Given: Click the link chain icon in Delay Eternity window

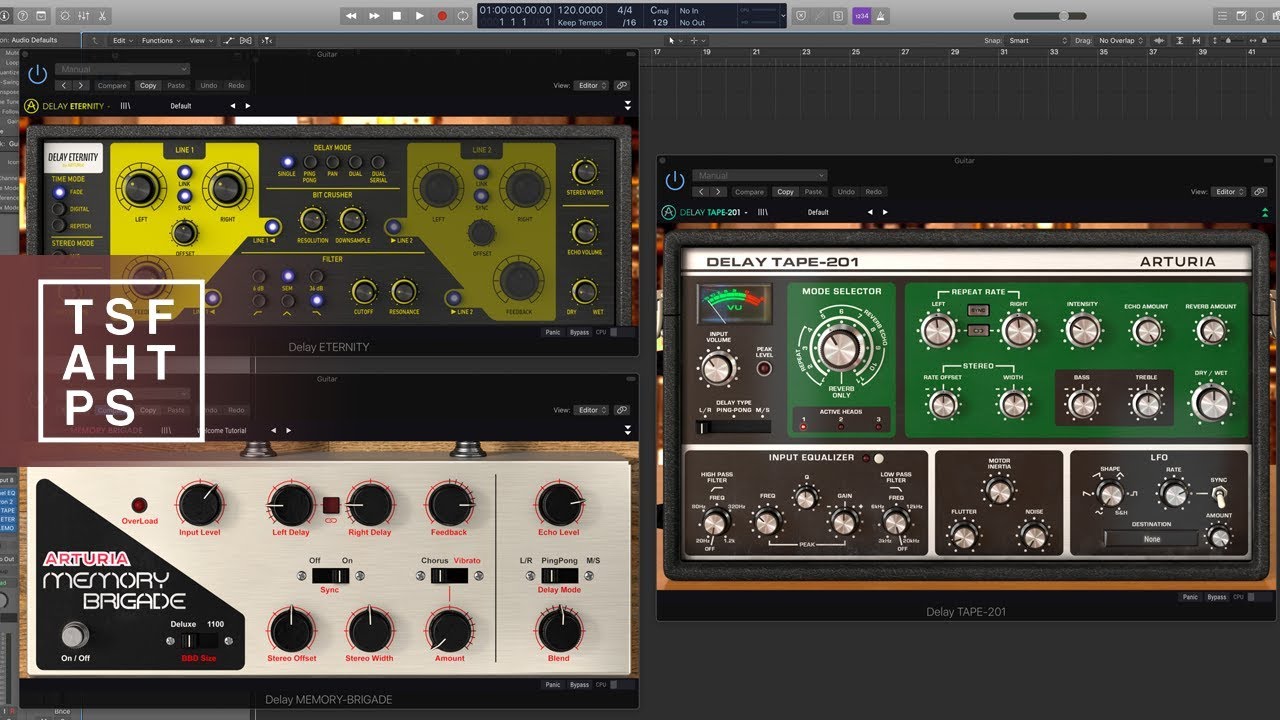Looking at the screenshot, I should tap(622, 86).
